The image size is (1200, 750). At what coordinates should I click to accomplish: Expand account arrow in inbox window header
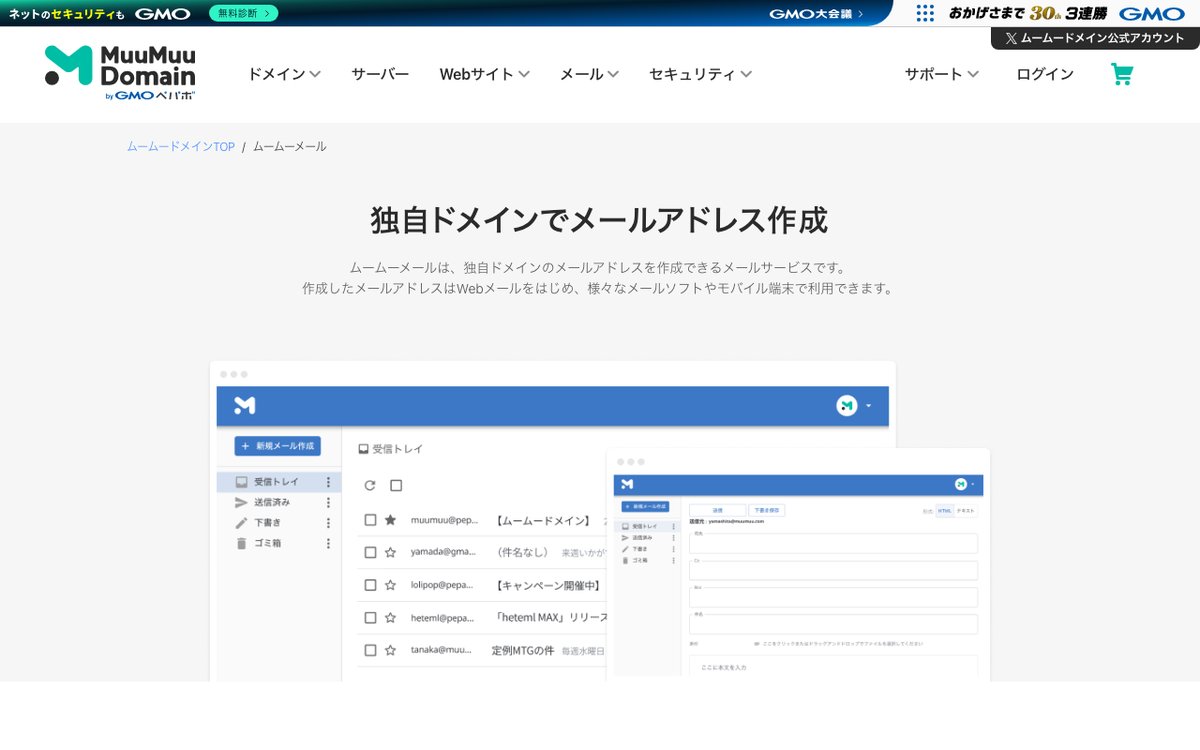tap(868, 405)
